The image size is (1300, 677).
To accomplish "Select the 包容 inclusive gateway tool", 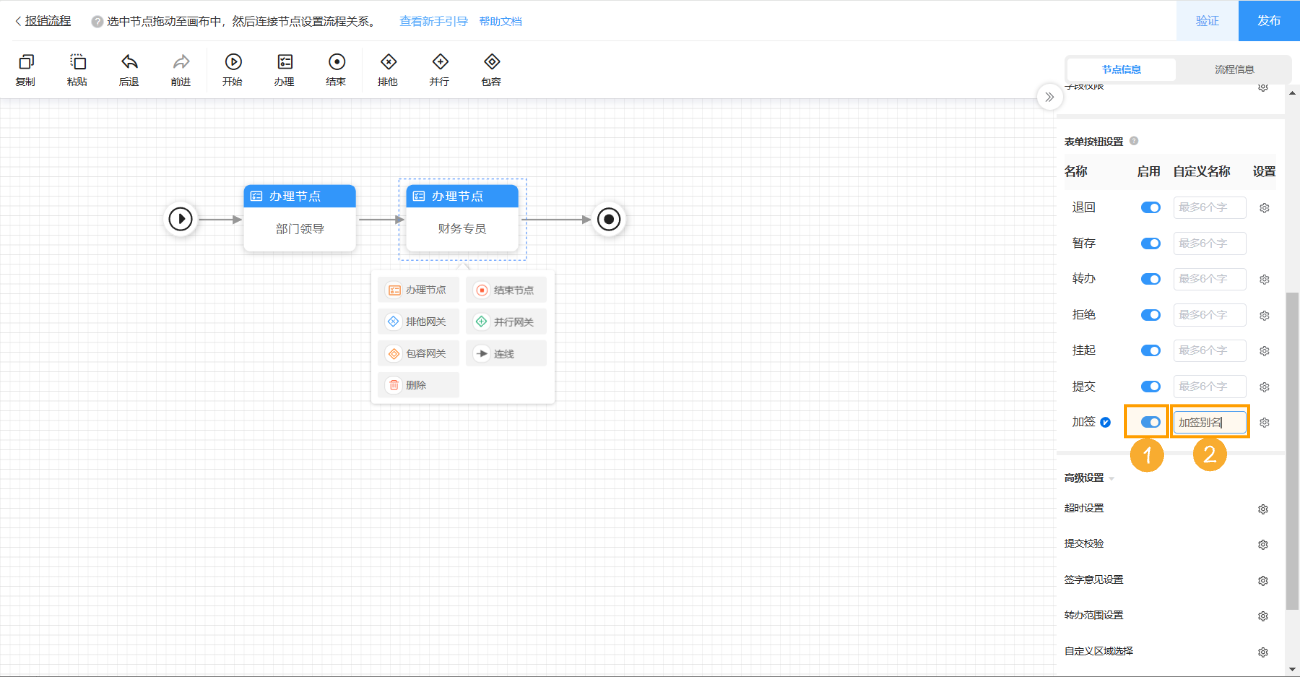I will pyautogui.click(x=490, y=68).
